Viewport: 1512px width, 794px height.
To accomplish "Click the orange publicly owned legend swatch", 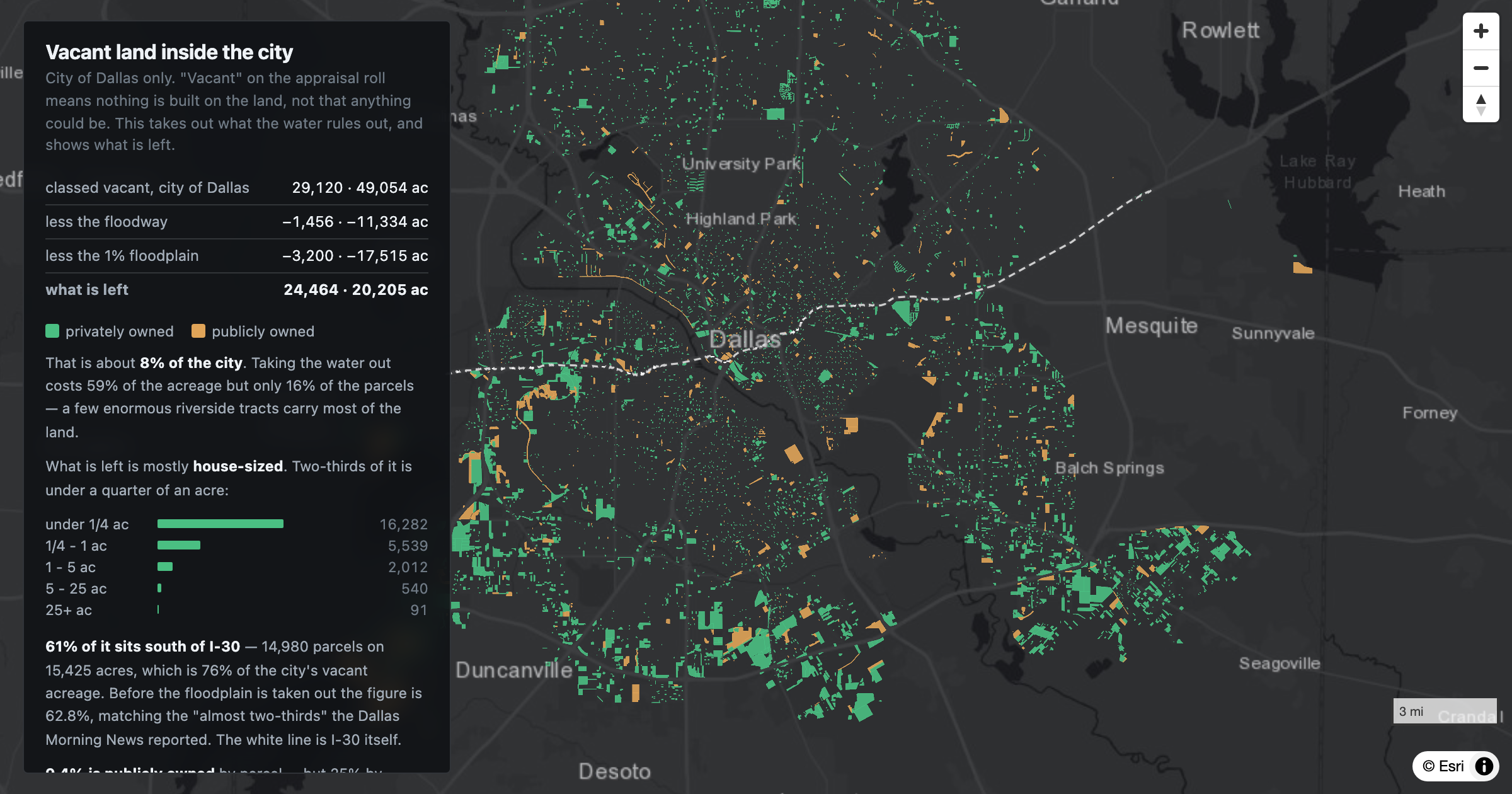I will [x=198, y=331].
